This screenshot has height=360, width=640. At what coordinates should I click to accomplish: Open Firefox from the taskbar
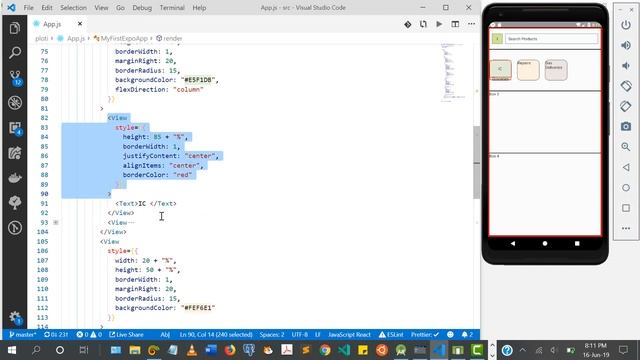[x=230, y=350]
